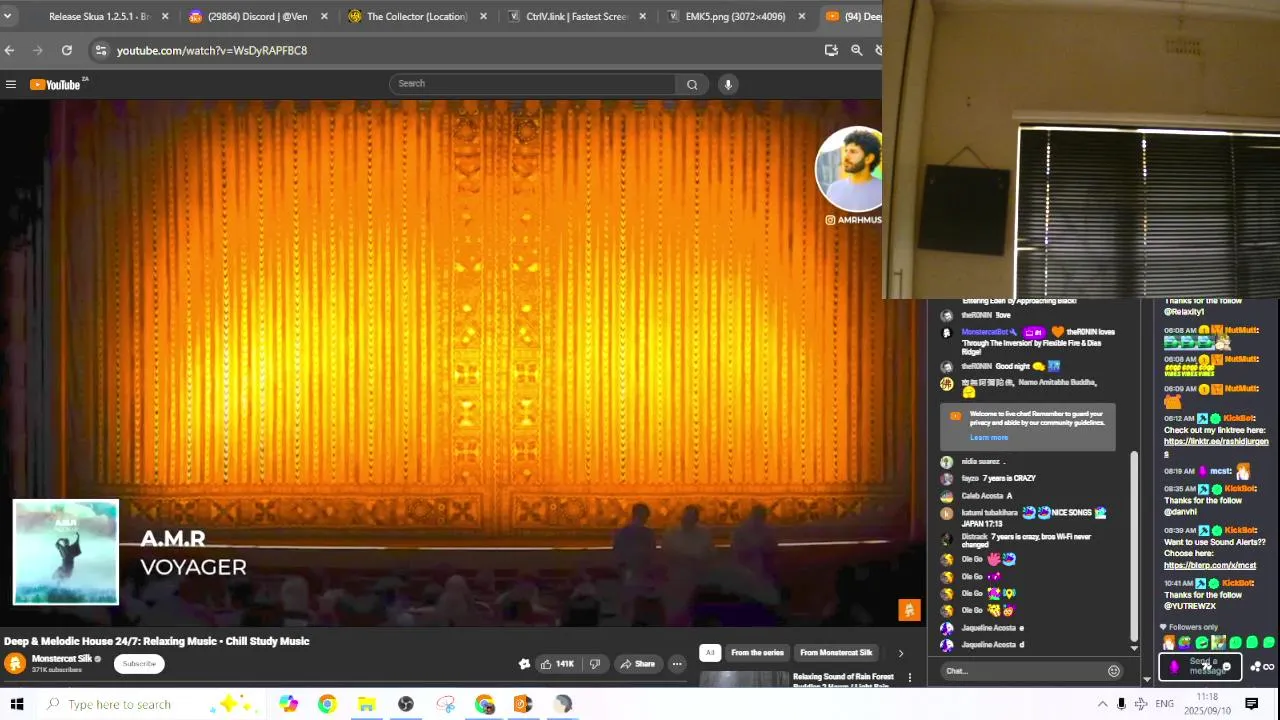Open blerp.com link in overlay chat
1280x720 pixels.
[1210, 565]
